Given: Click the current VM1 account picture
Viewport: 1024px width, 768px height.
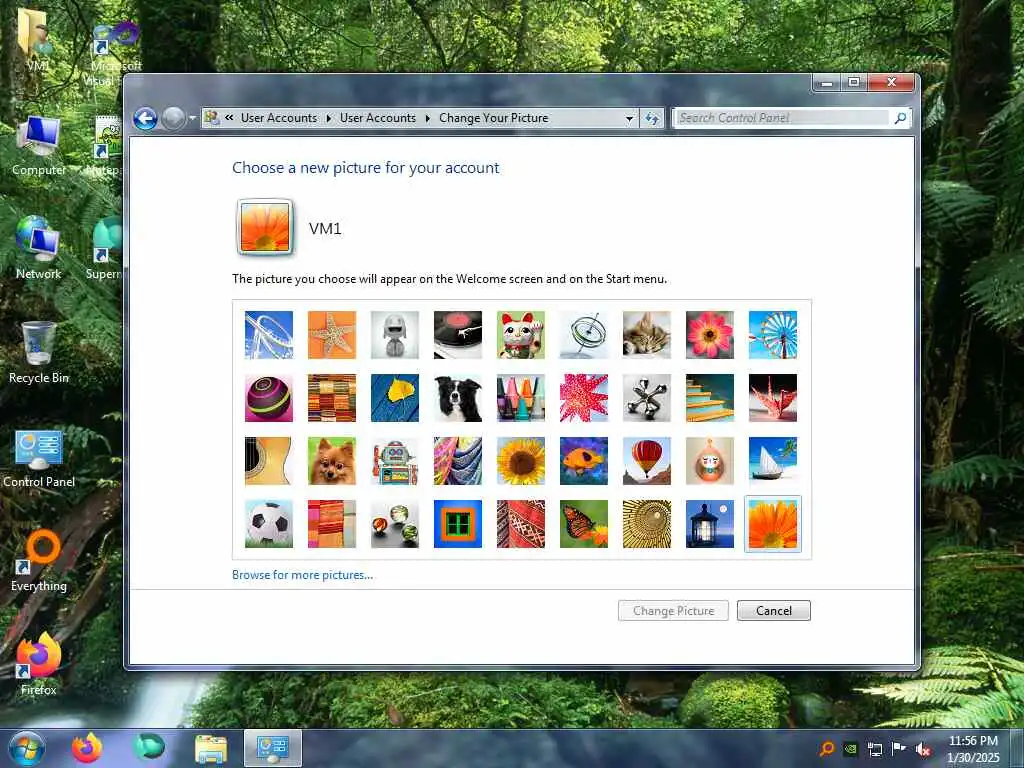Looking at the screenshot, I should (x=264, y=227).
